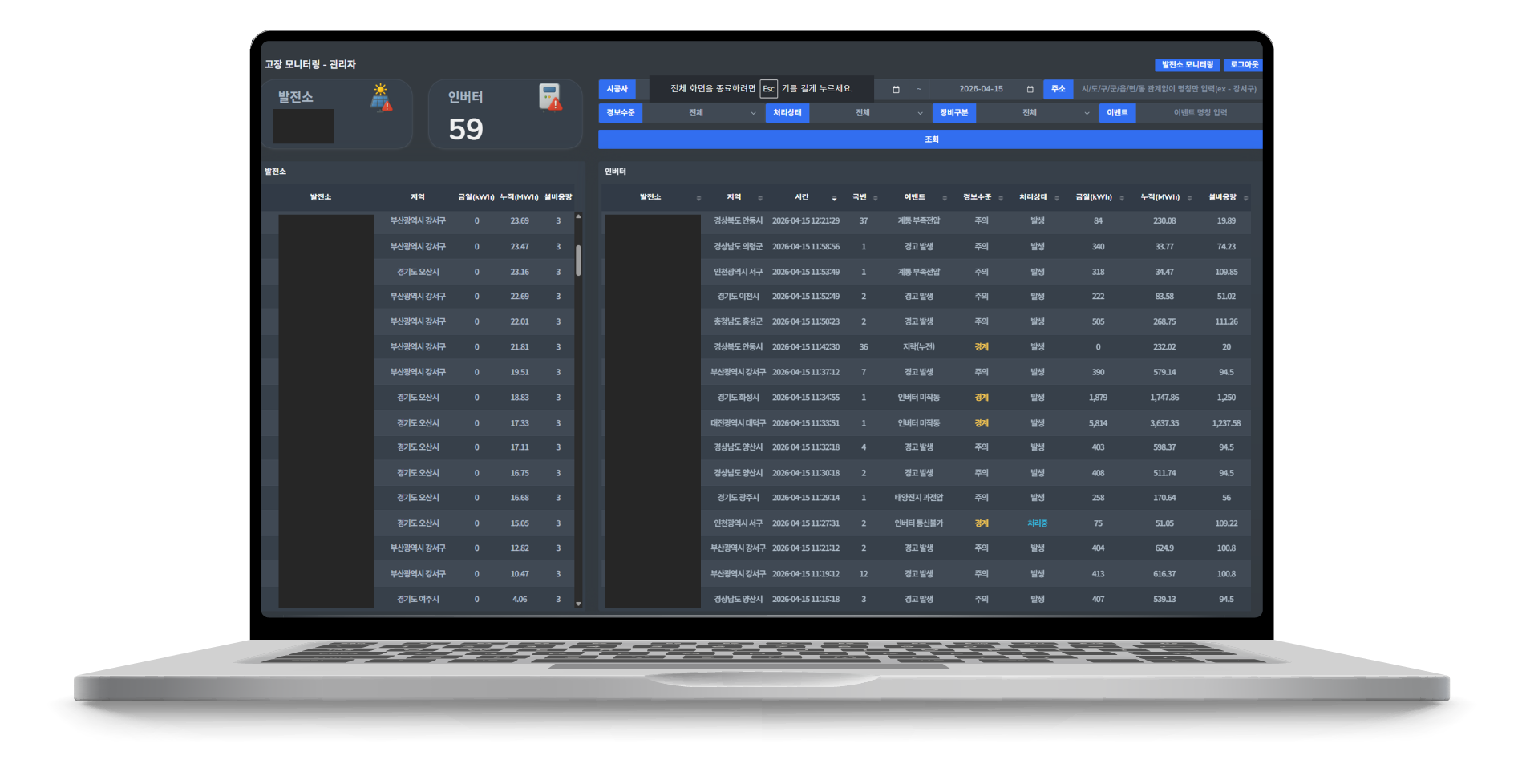The width and height of the screenshot is (1522, 784).
Task: Click the 5,814 금일 value cell
Action: (x=1098, y=423)
